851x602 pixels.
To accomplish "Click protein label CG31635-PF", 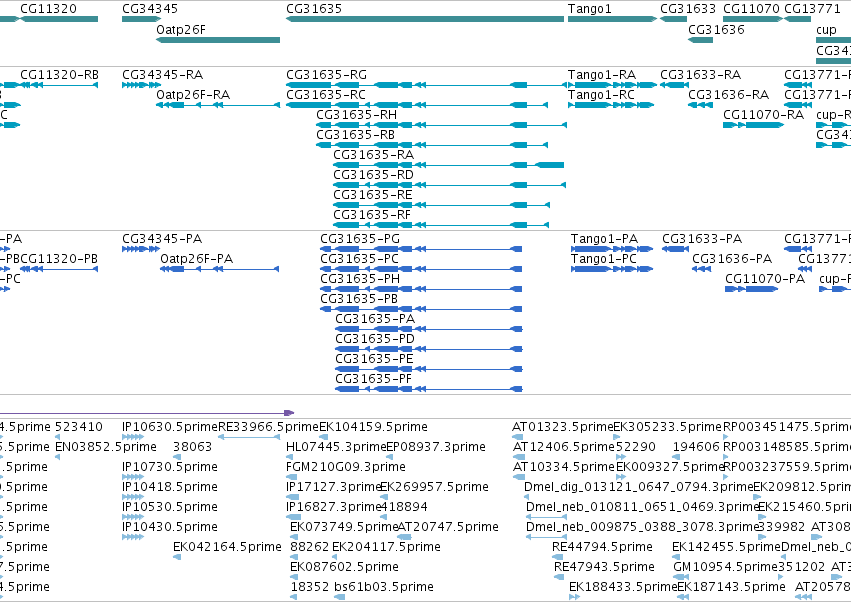I will [373, 379].
